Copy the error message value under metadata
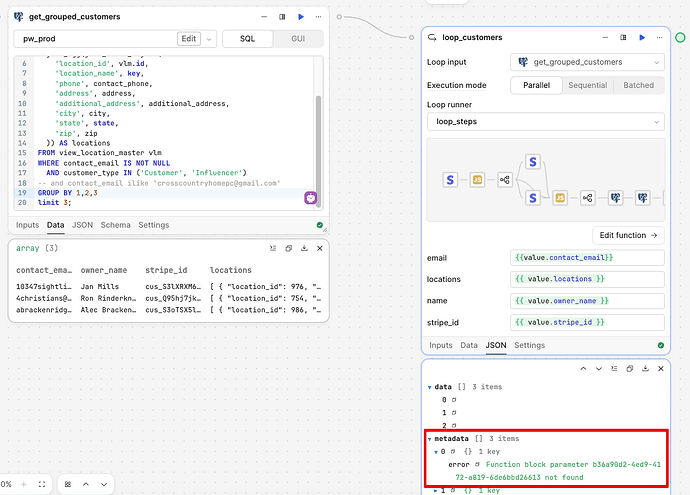The image size is (690, 495). pos(477,464)
